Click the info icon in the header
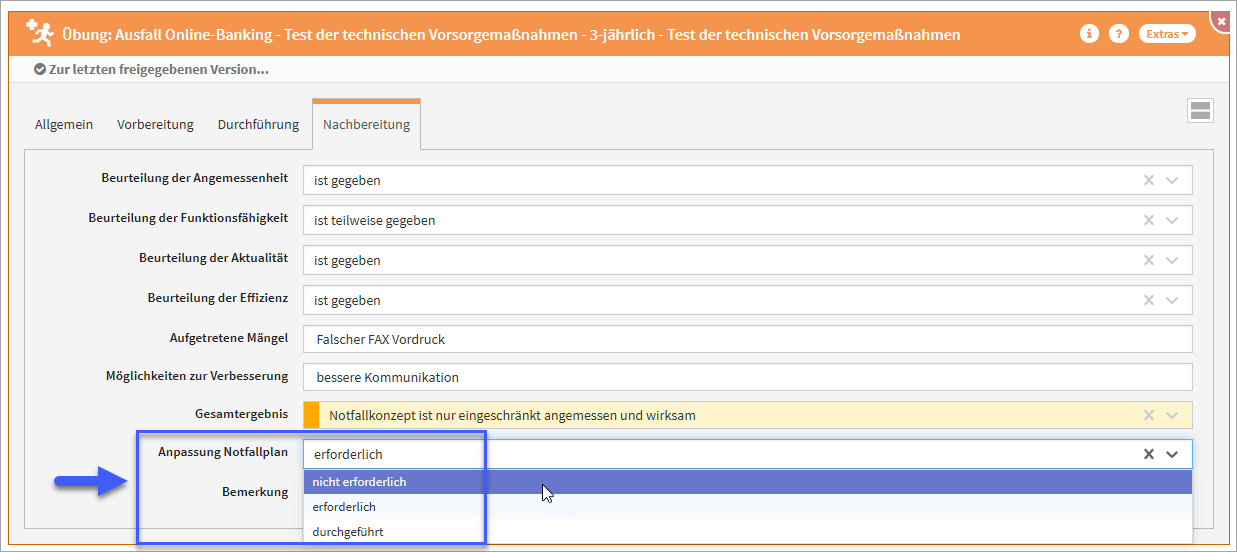The image size is (1237, 552). click(1090, 34)
